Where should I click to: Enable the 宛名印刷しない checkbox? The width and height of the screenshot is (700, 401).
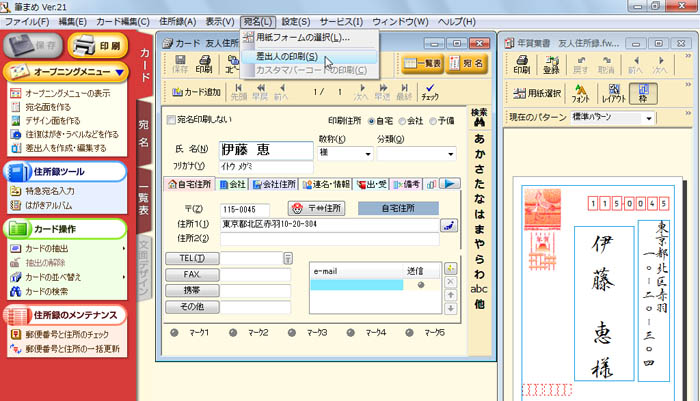tap(169, 120)
